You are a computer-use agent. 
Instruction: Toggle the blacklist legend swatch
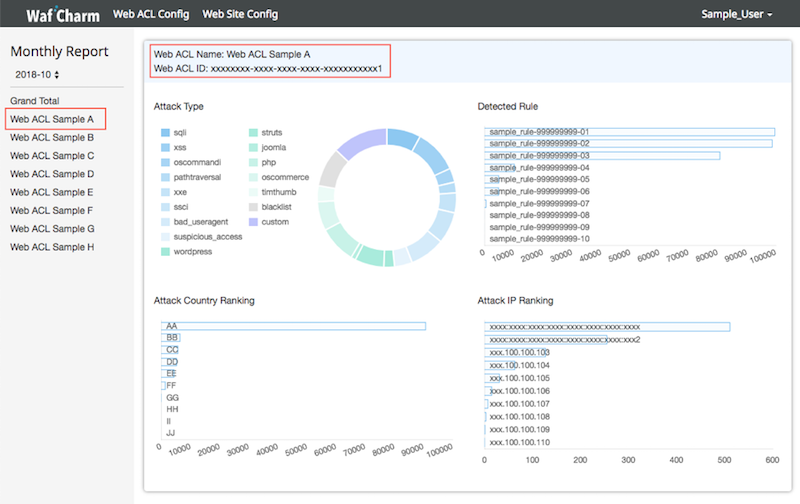[x=253, y=206]
